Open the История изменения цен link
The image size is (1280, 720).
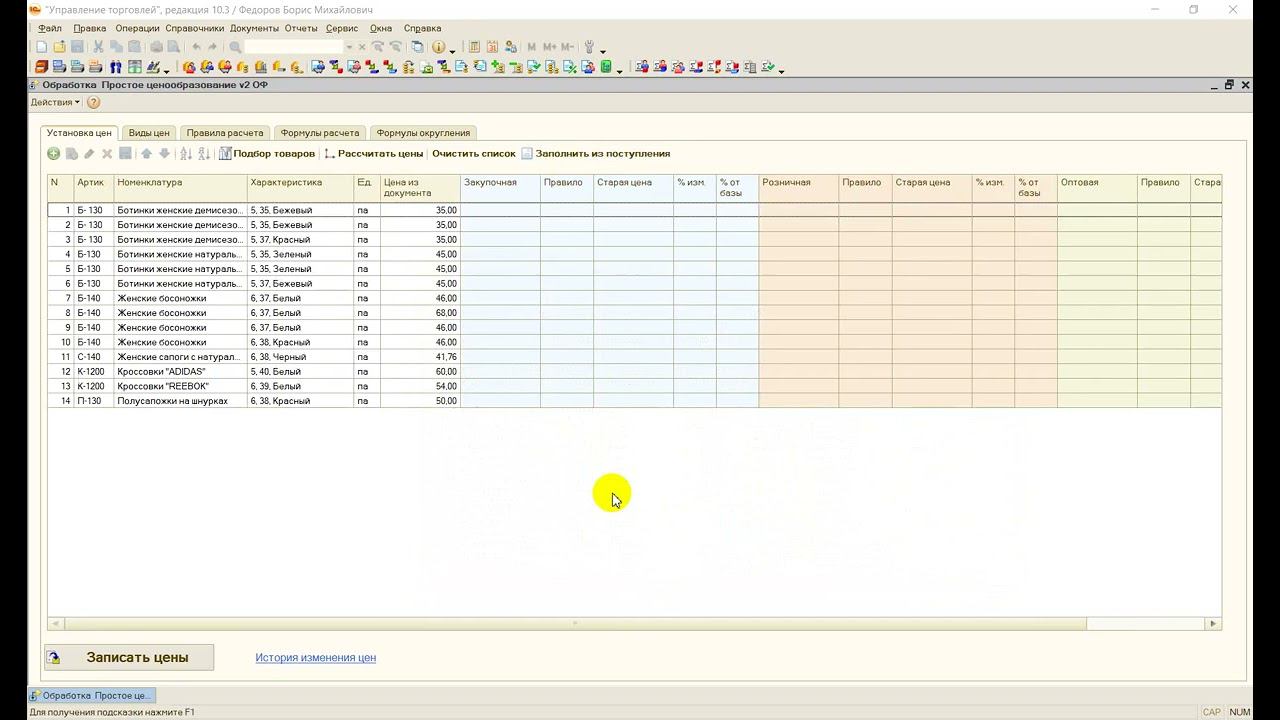(x=315, y=657)
